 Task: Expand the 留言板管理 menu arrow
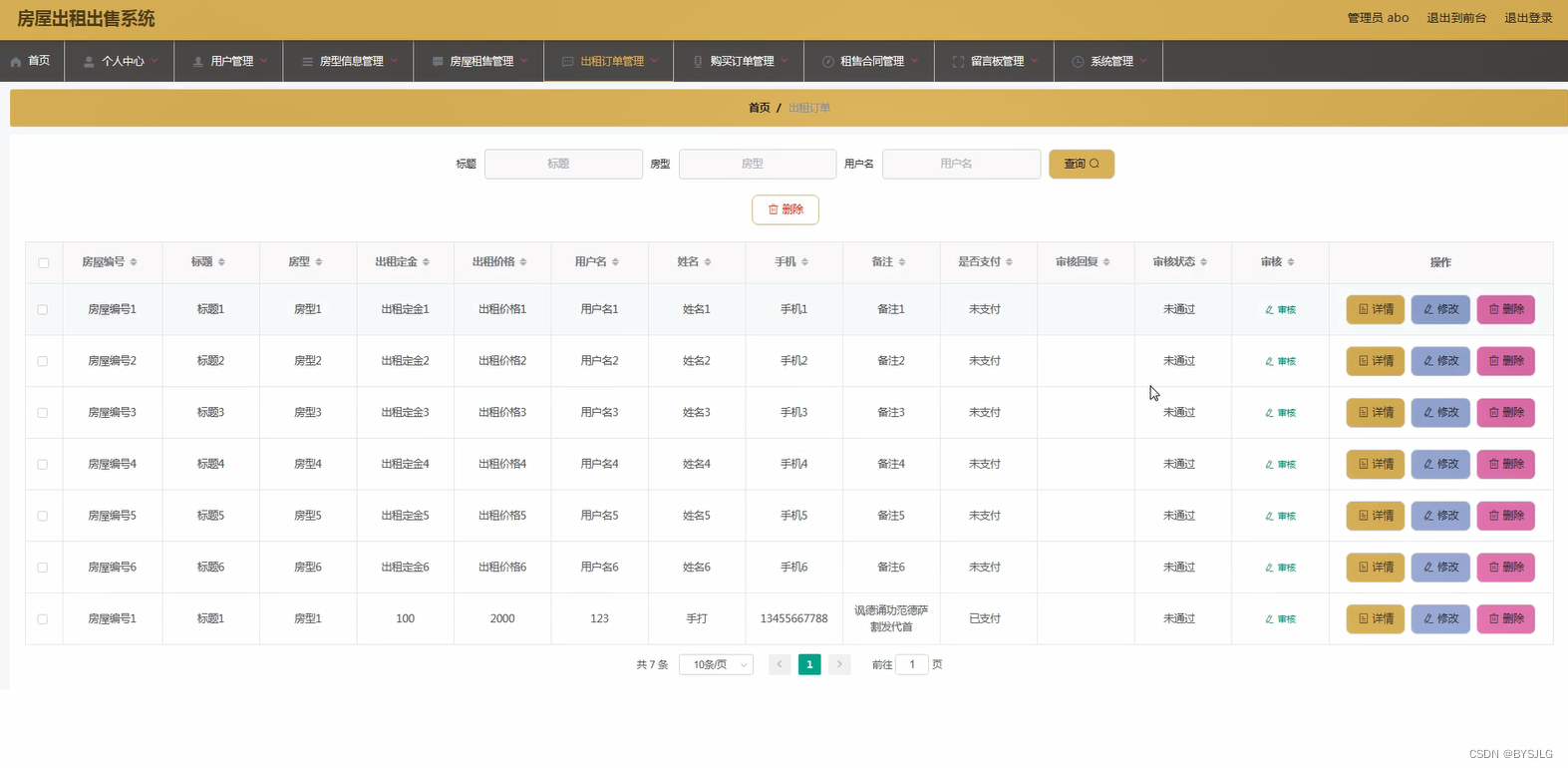click(1035, 61)
